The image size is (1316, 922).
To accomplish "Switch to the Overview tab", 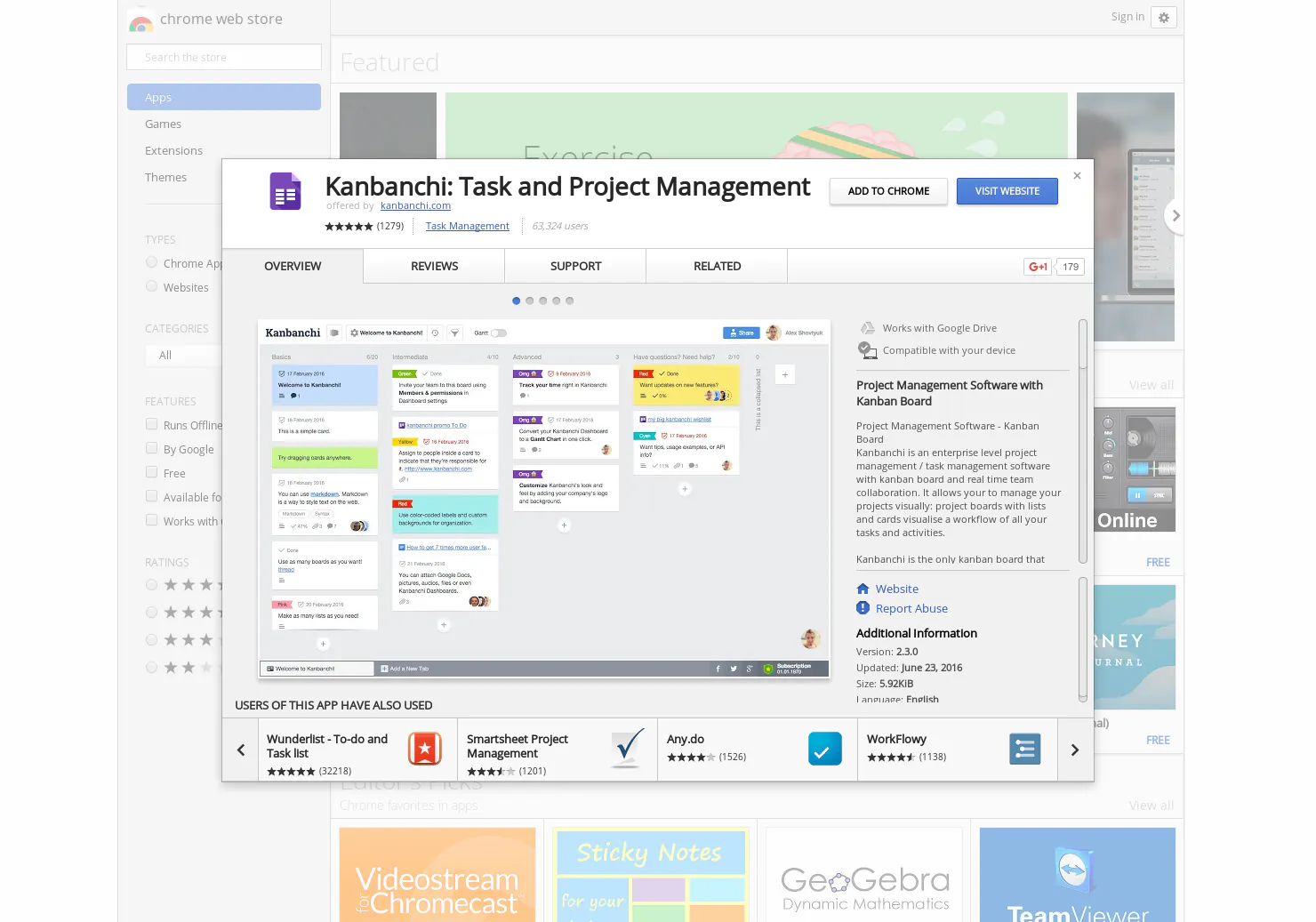I will point(293,266).
